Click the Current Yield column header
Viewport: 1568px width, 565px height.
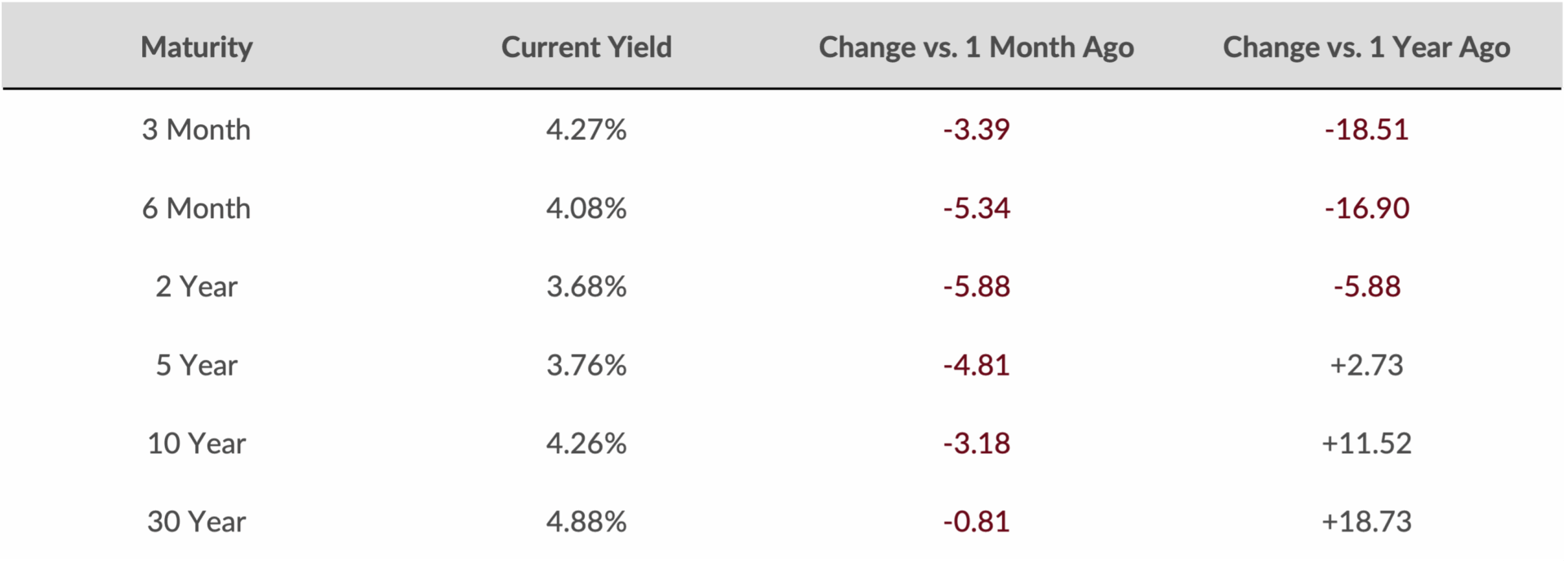(586, 47)
